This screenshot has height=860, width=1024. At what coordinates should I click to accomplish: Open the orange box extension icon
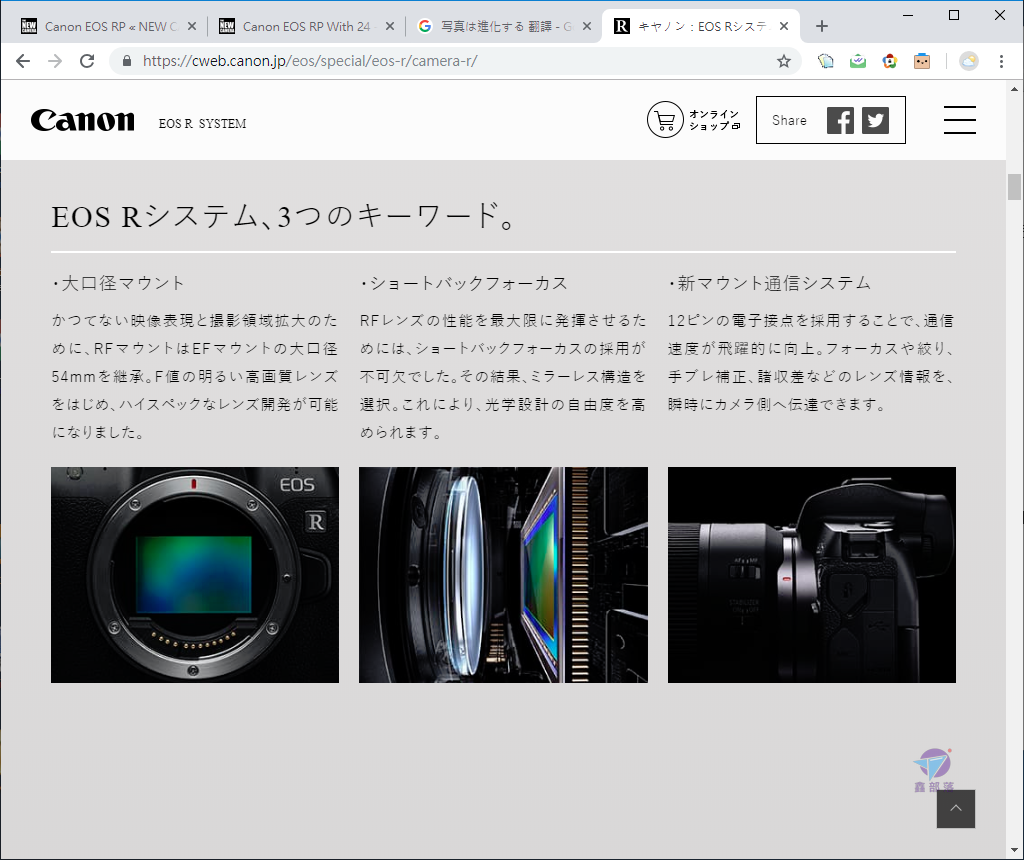pos(921,61)
